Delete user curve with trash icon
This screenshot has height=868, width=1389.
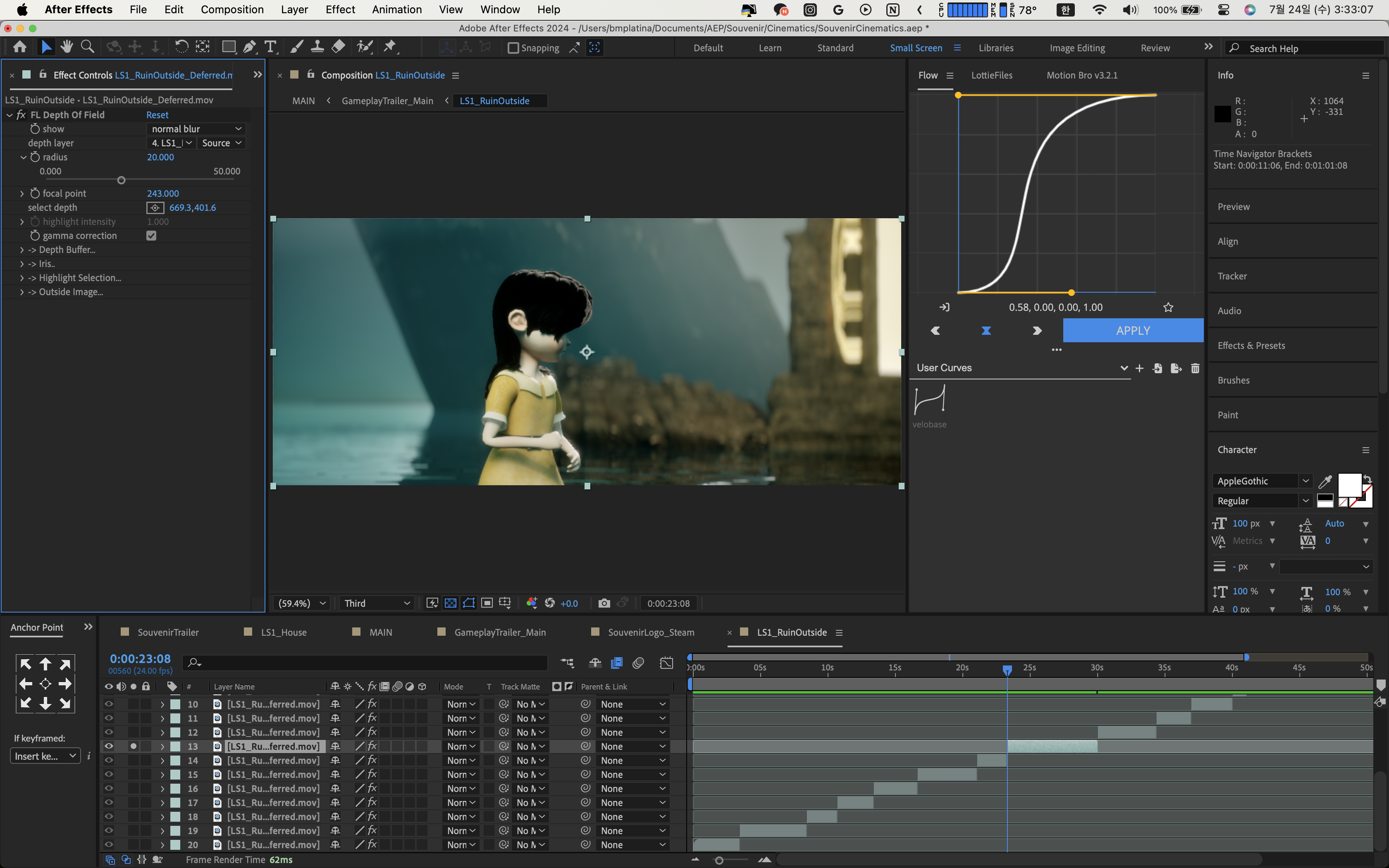point(1195,369)
